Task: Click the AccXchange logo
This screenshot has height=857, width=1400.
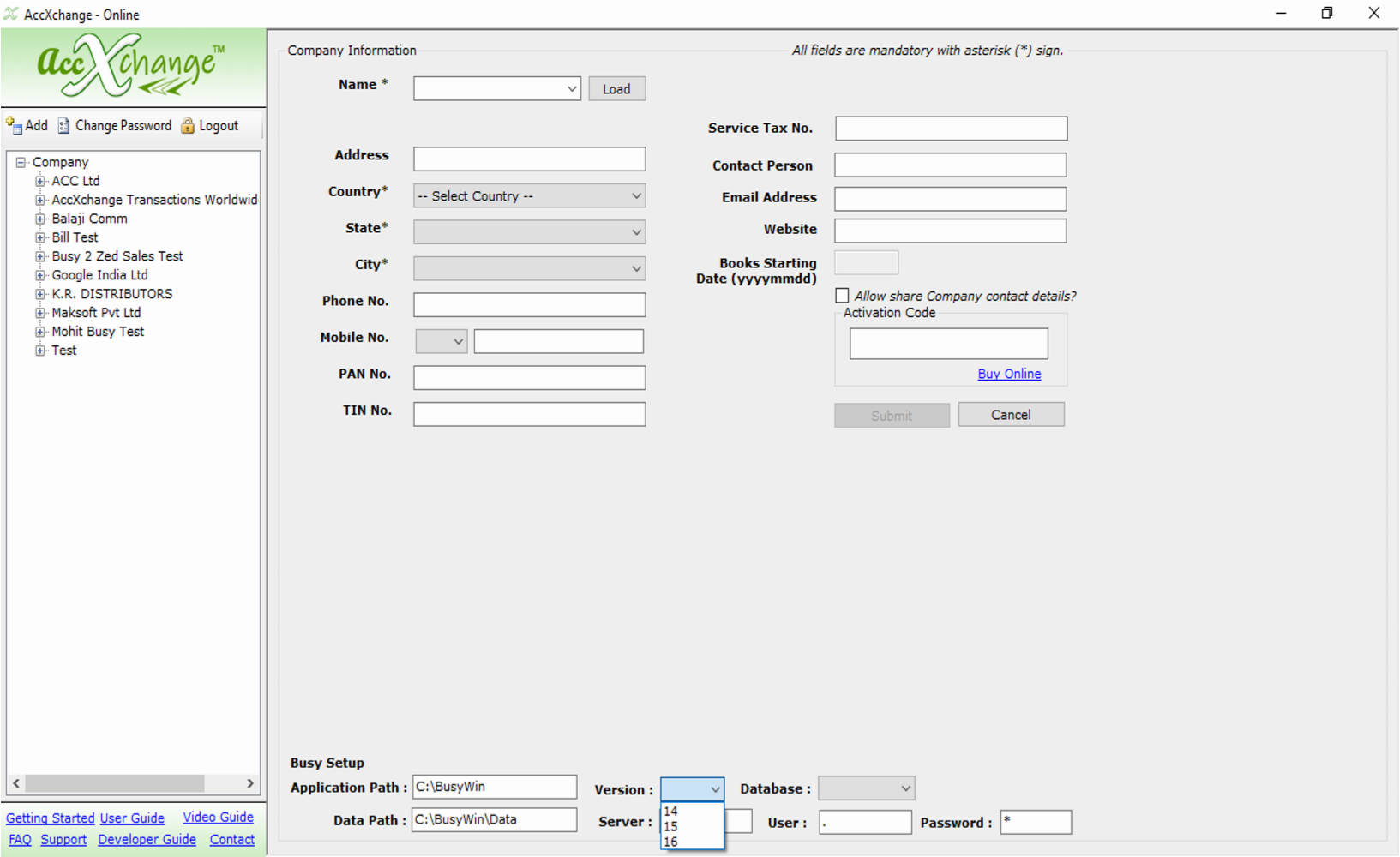Action: tap(131, 65)
